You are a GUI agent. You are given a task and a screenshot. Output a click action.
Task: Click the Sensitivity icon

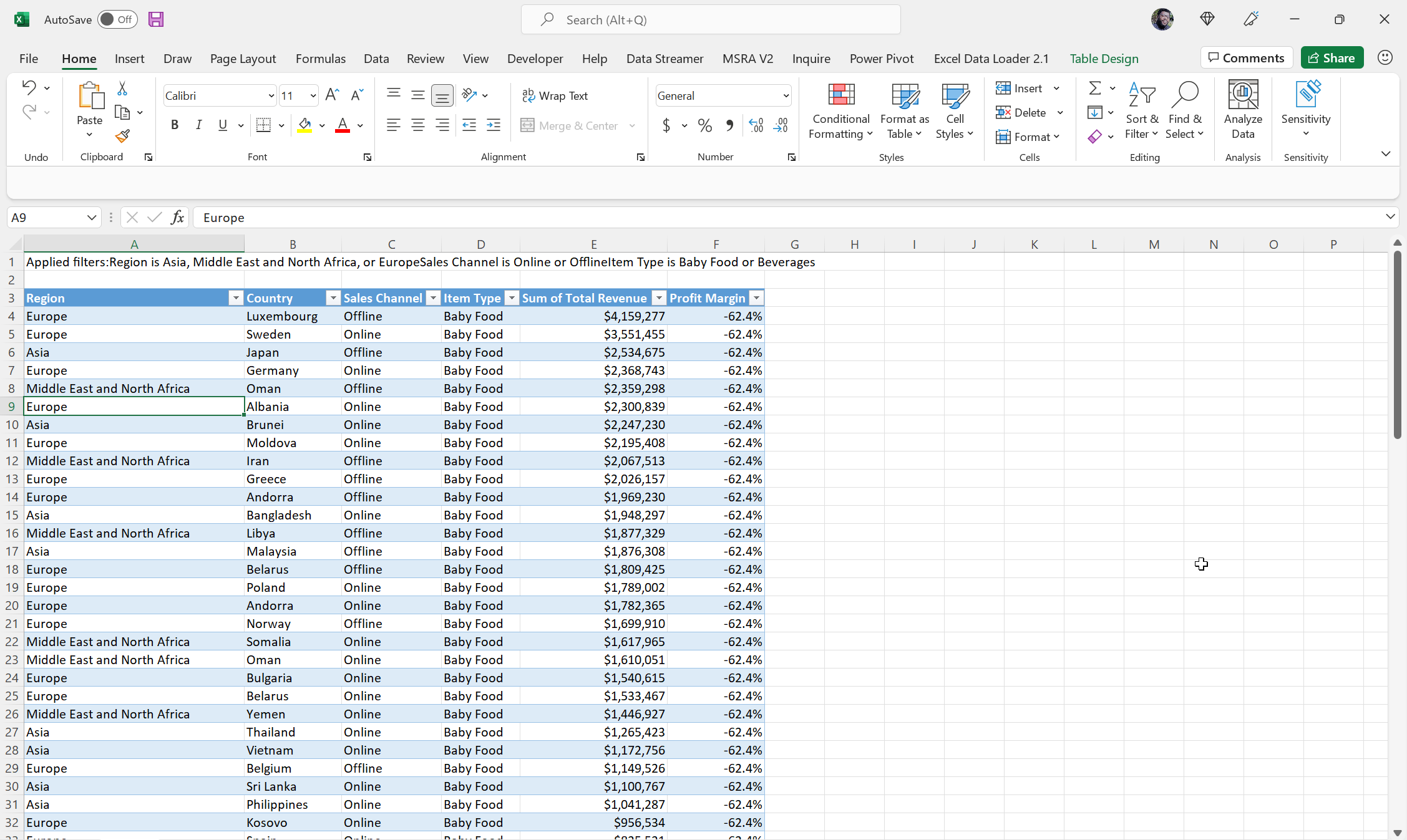tap(1305, 111)
